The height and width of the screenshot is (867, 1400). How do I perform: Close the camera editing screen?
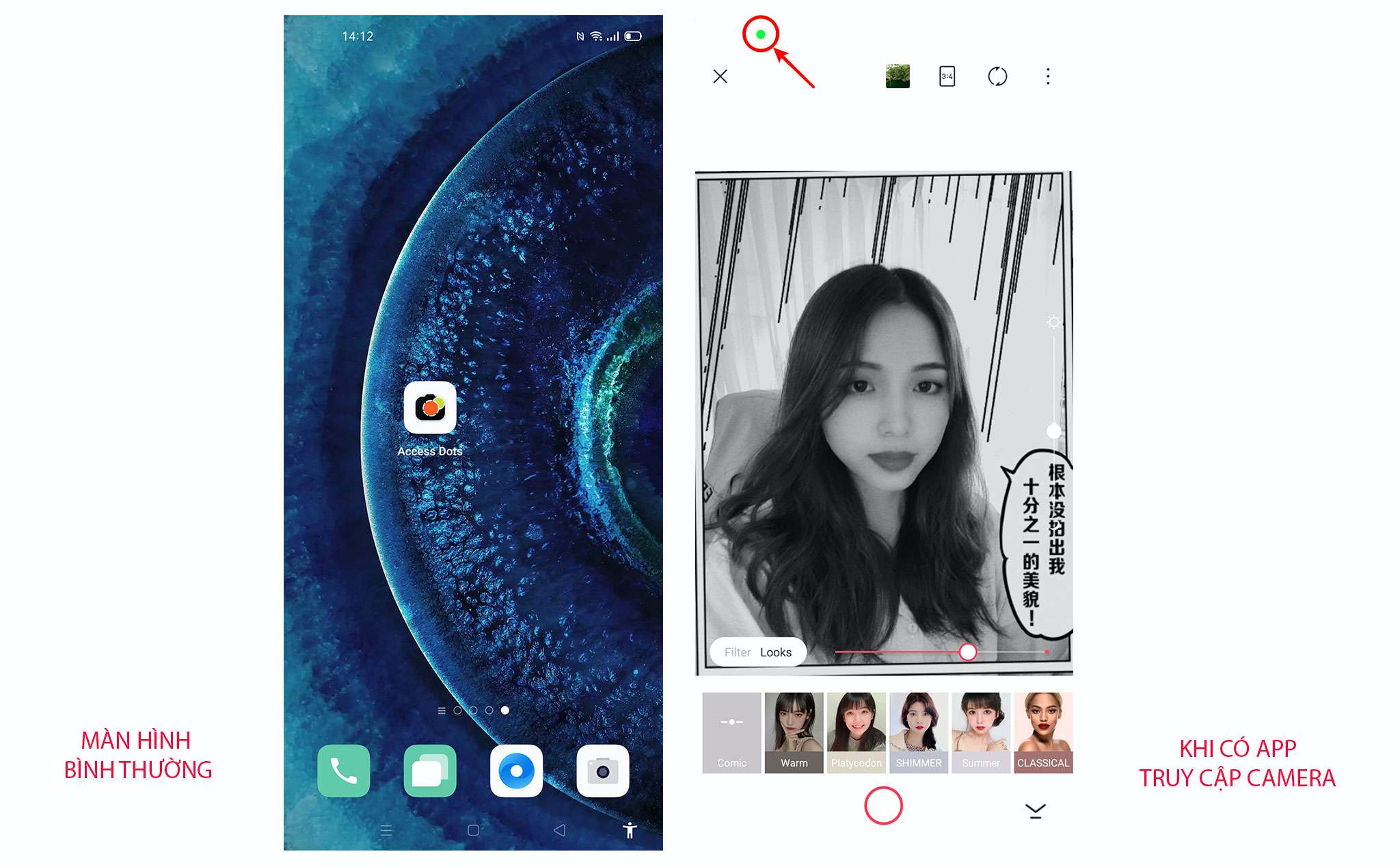pos(721,76)
